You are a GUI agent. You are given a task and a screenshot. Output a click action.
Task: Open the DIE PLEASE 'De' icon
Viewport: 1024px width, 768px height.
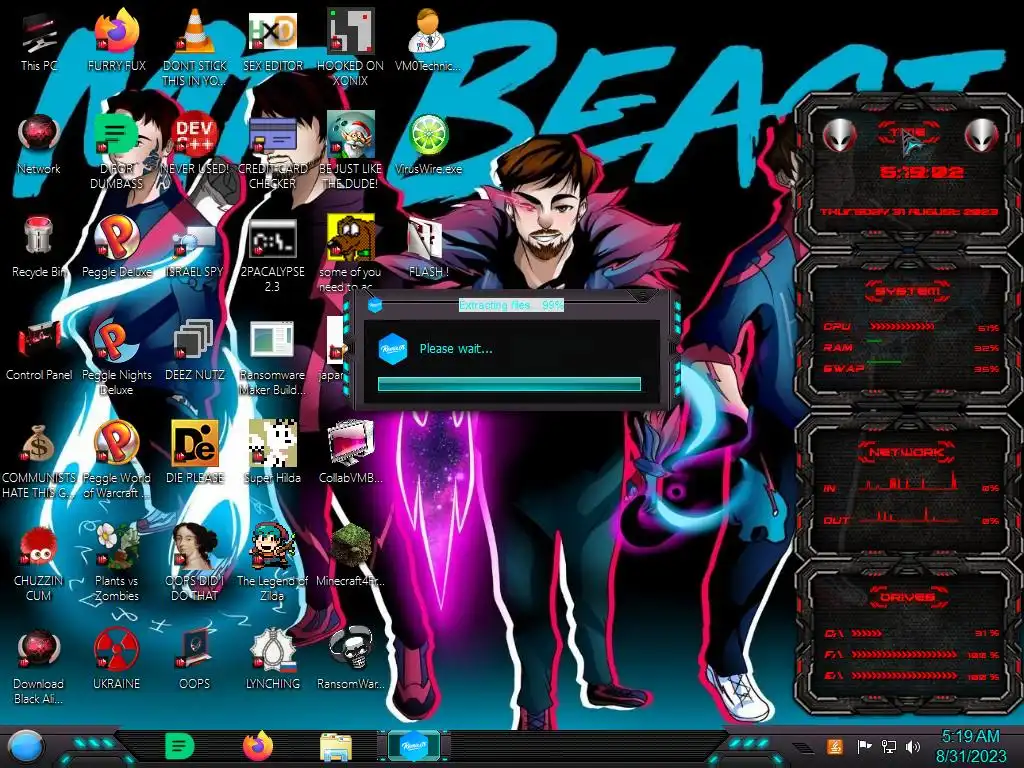pos(194,445)
